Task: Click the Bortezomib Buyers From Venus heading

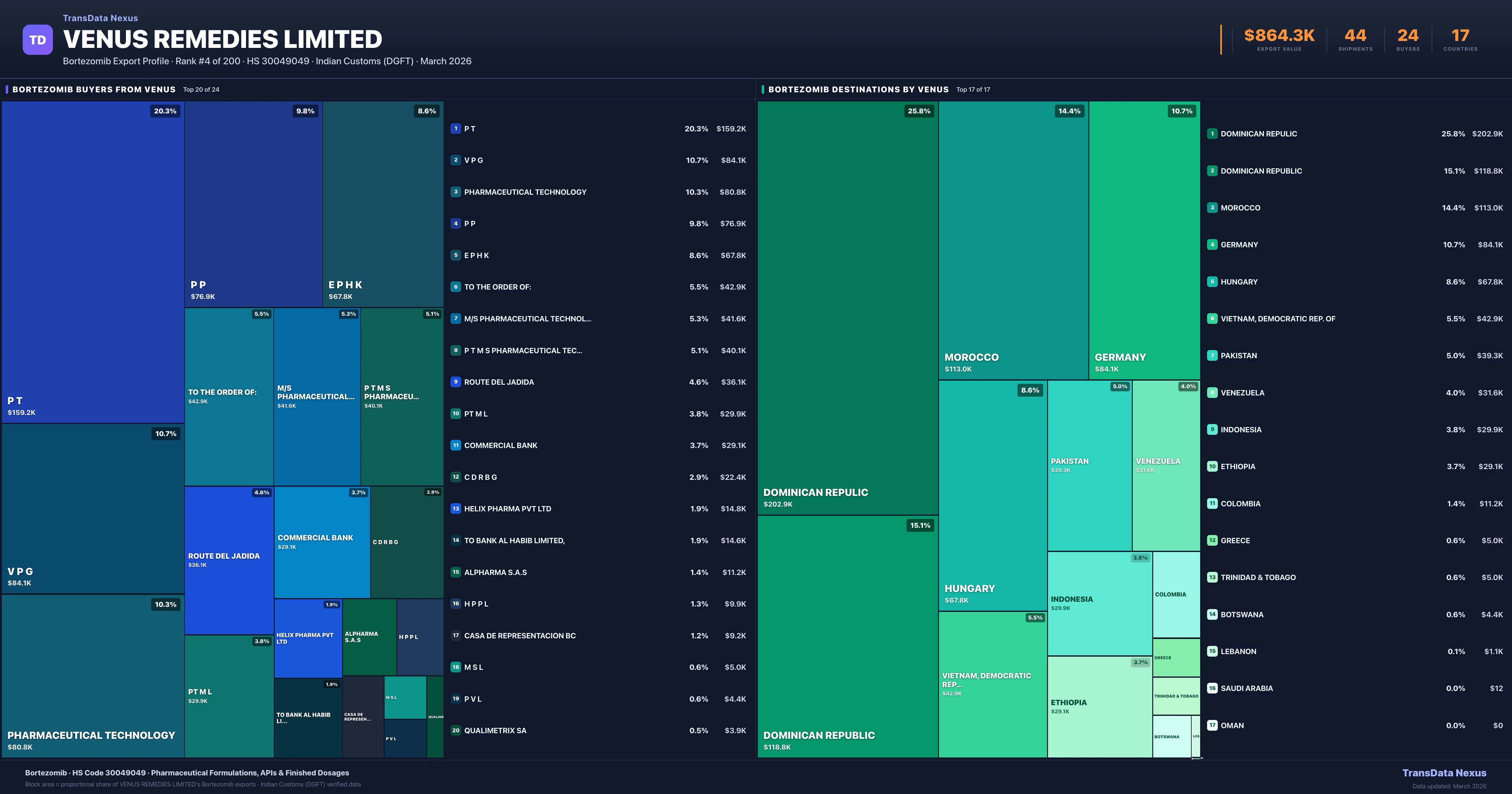Action: pos(94,89)
